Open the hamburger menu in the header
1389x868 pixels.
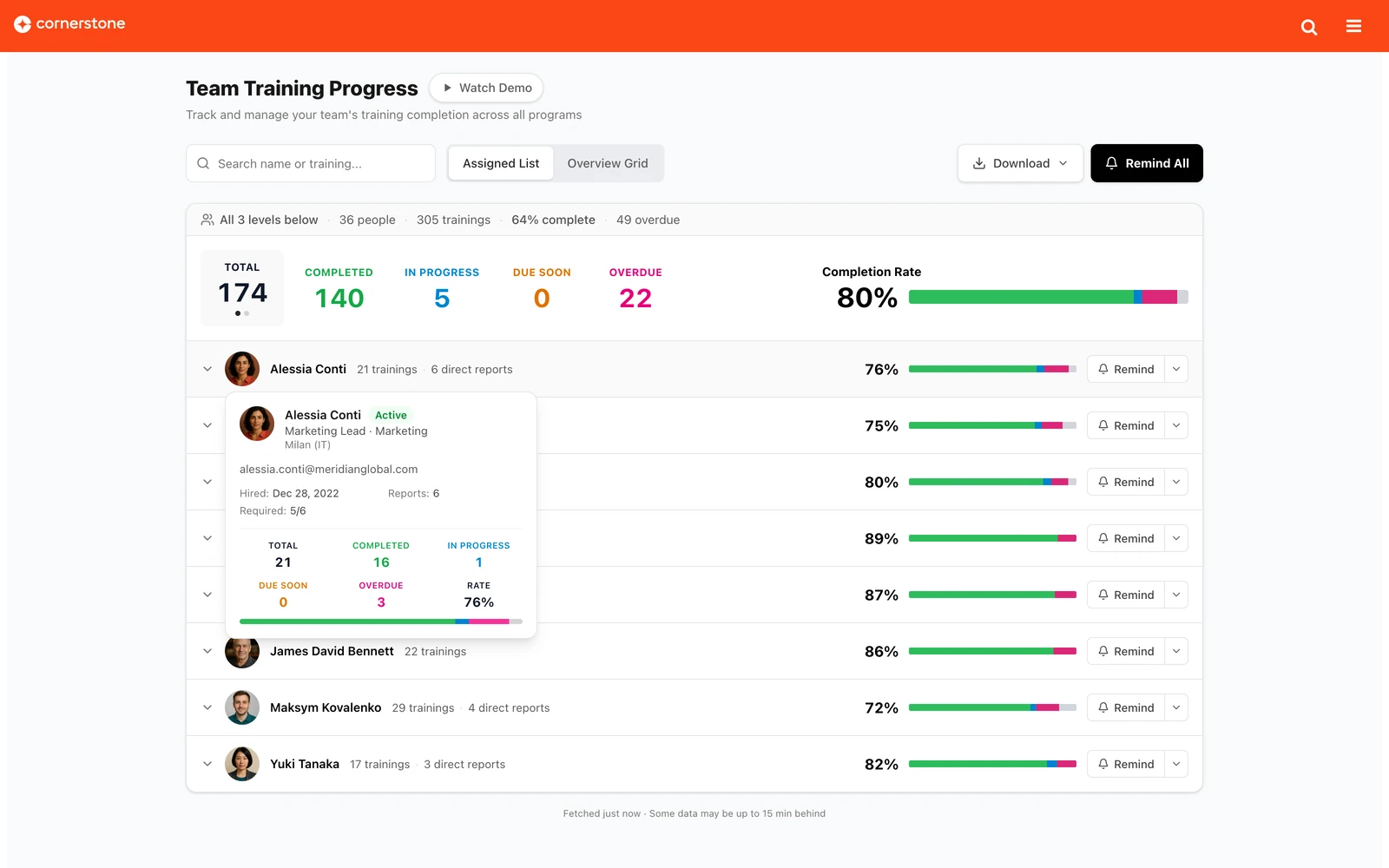(x=1353, y=26)
